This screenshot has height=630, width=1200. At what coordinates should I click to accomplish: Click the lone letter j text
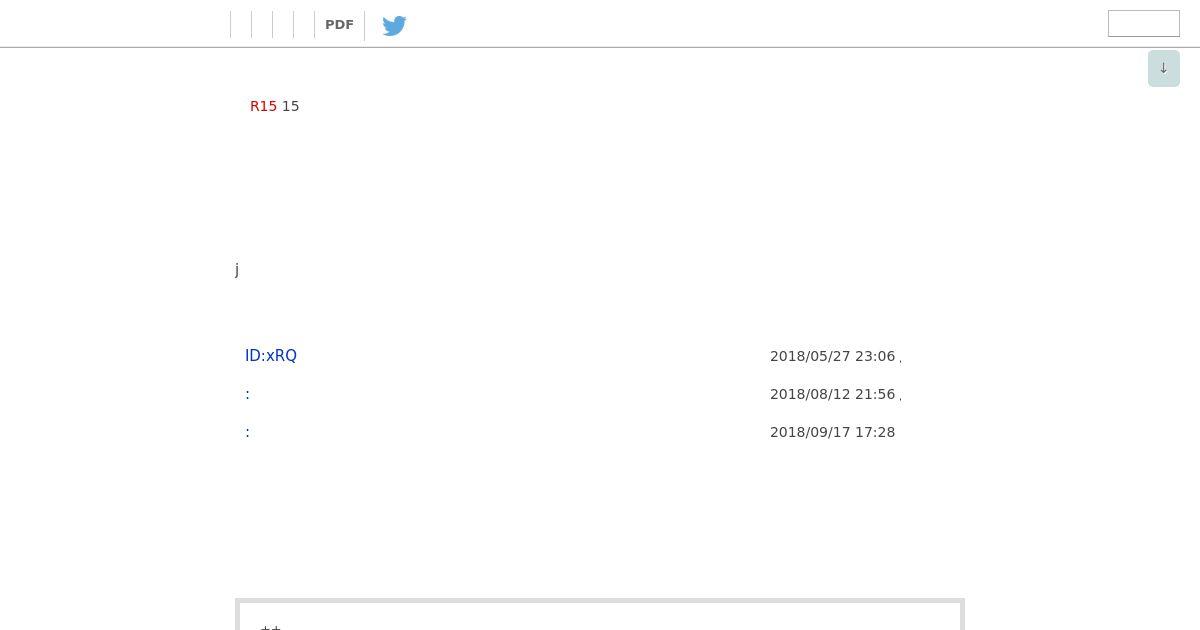(x=237, y=269)
